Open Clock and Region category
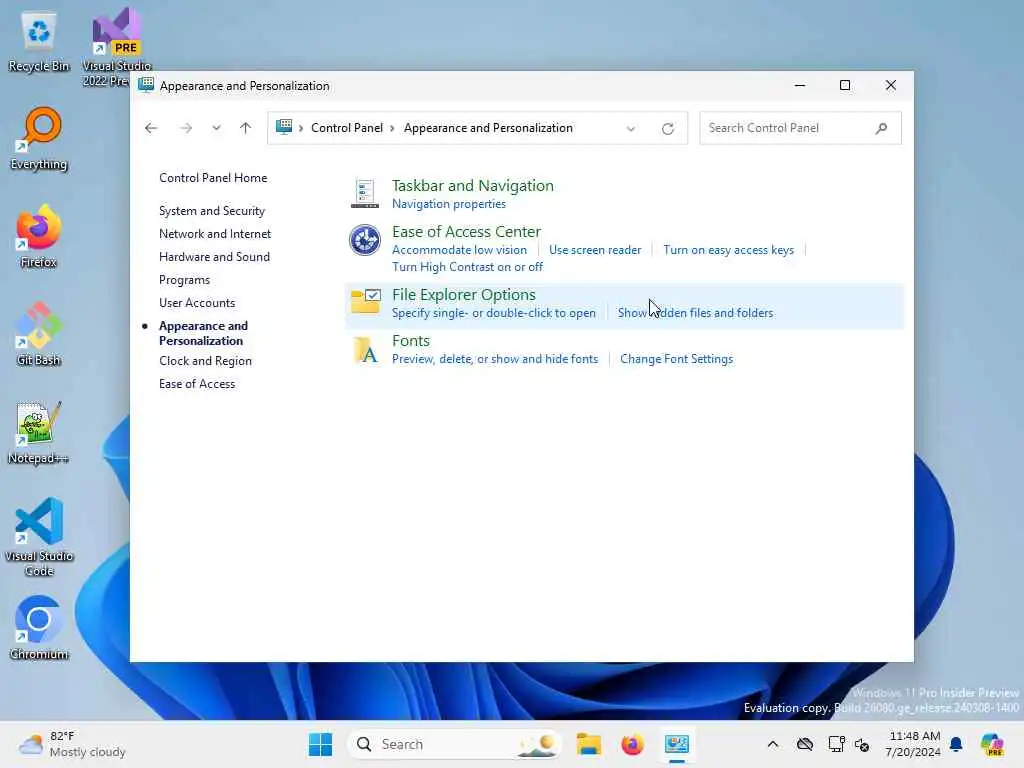The width and height of the screenshot is (1024, 768). click(205, 360)
